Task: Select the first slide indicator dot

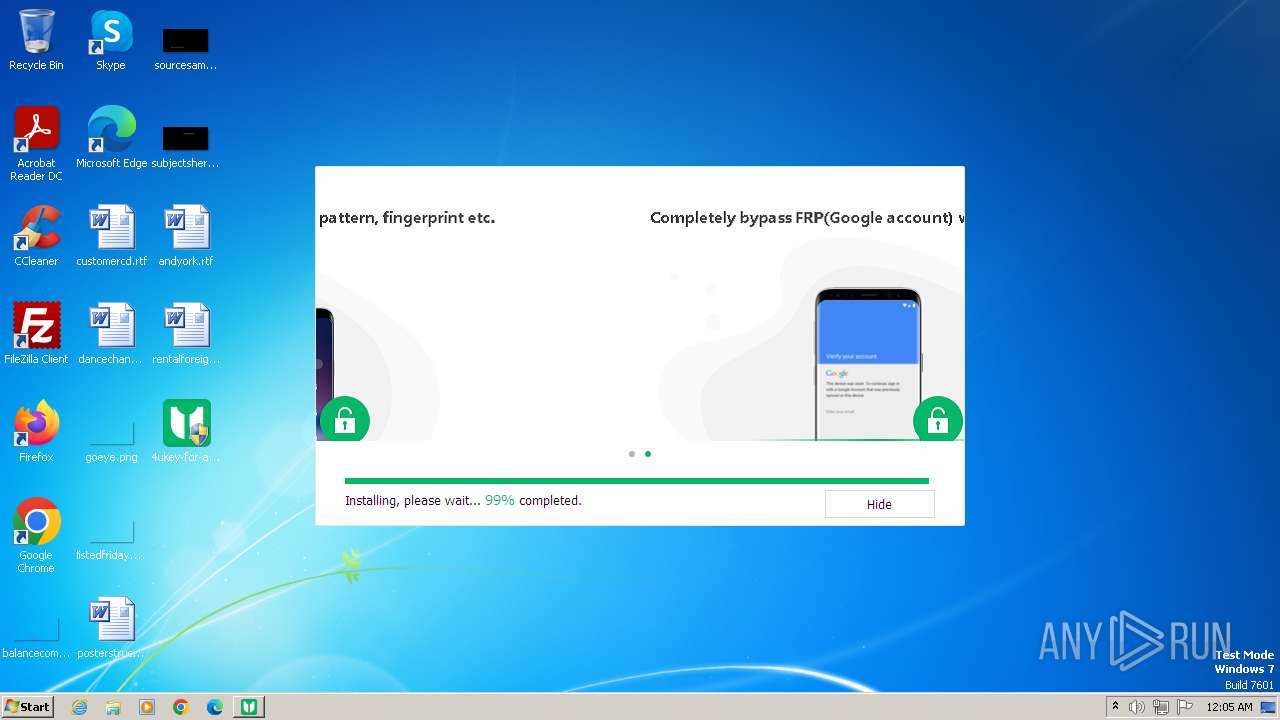Action: point(632,454)
